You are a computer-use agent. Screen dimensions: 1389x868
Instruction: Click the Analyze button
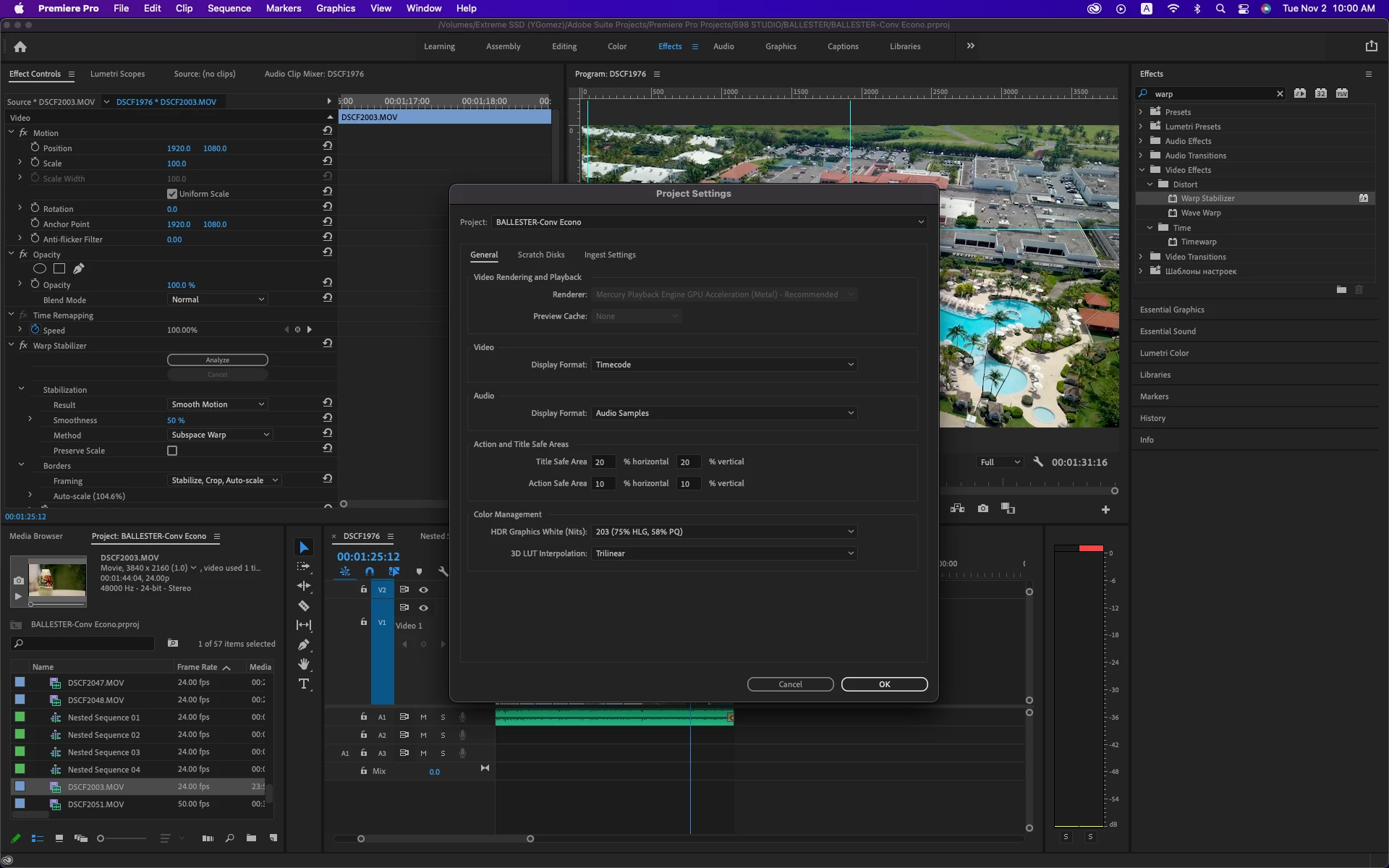pyautogui.click(x=217, y=360)
